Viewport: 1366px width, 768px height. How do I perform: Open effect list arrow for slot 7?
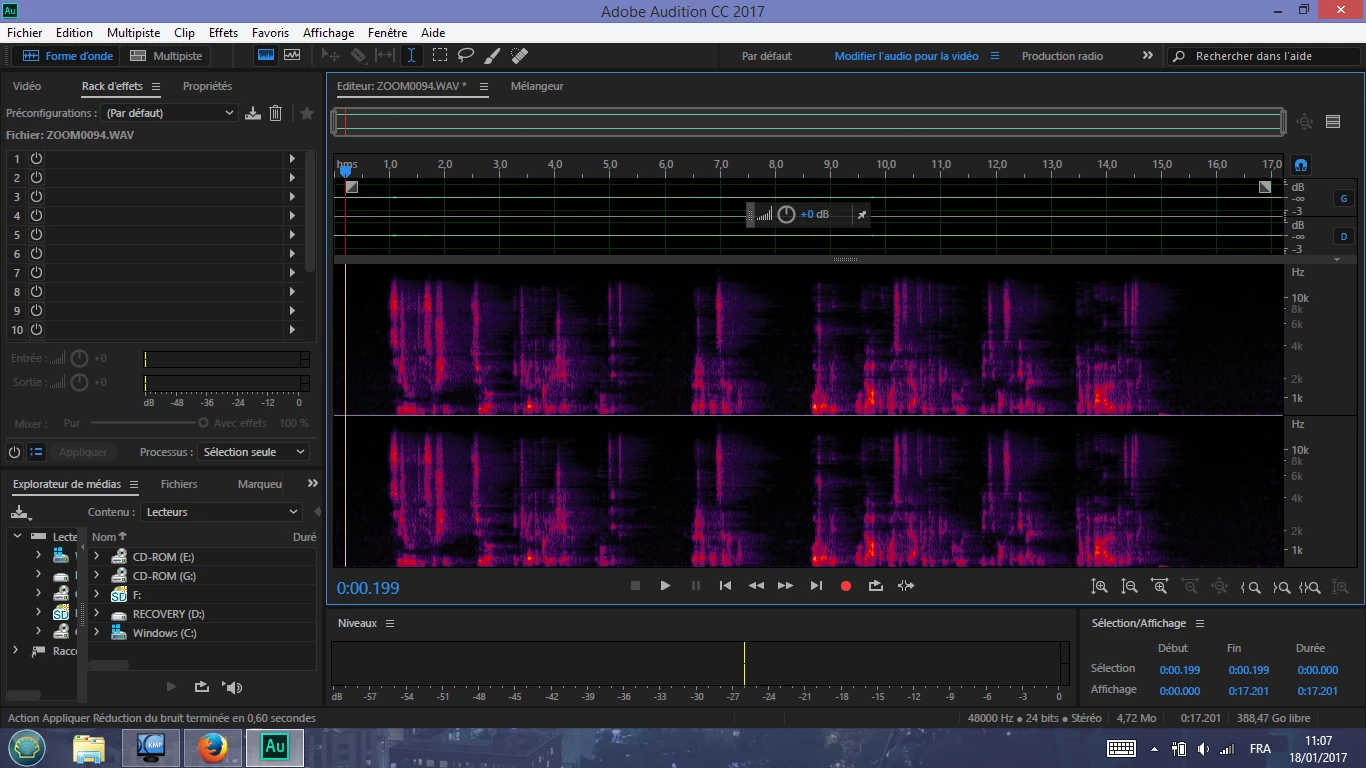(292, 272)
